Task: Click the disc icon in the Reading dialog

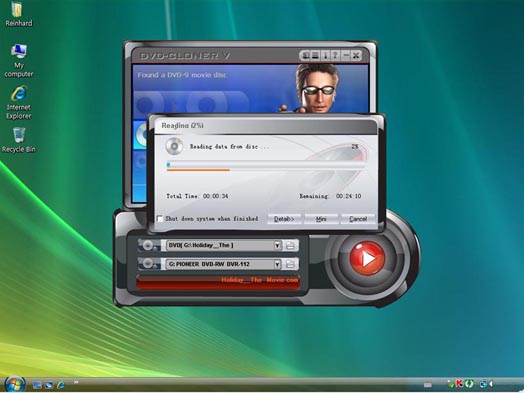Action: click(174, 146)
